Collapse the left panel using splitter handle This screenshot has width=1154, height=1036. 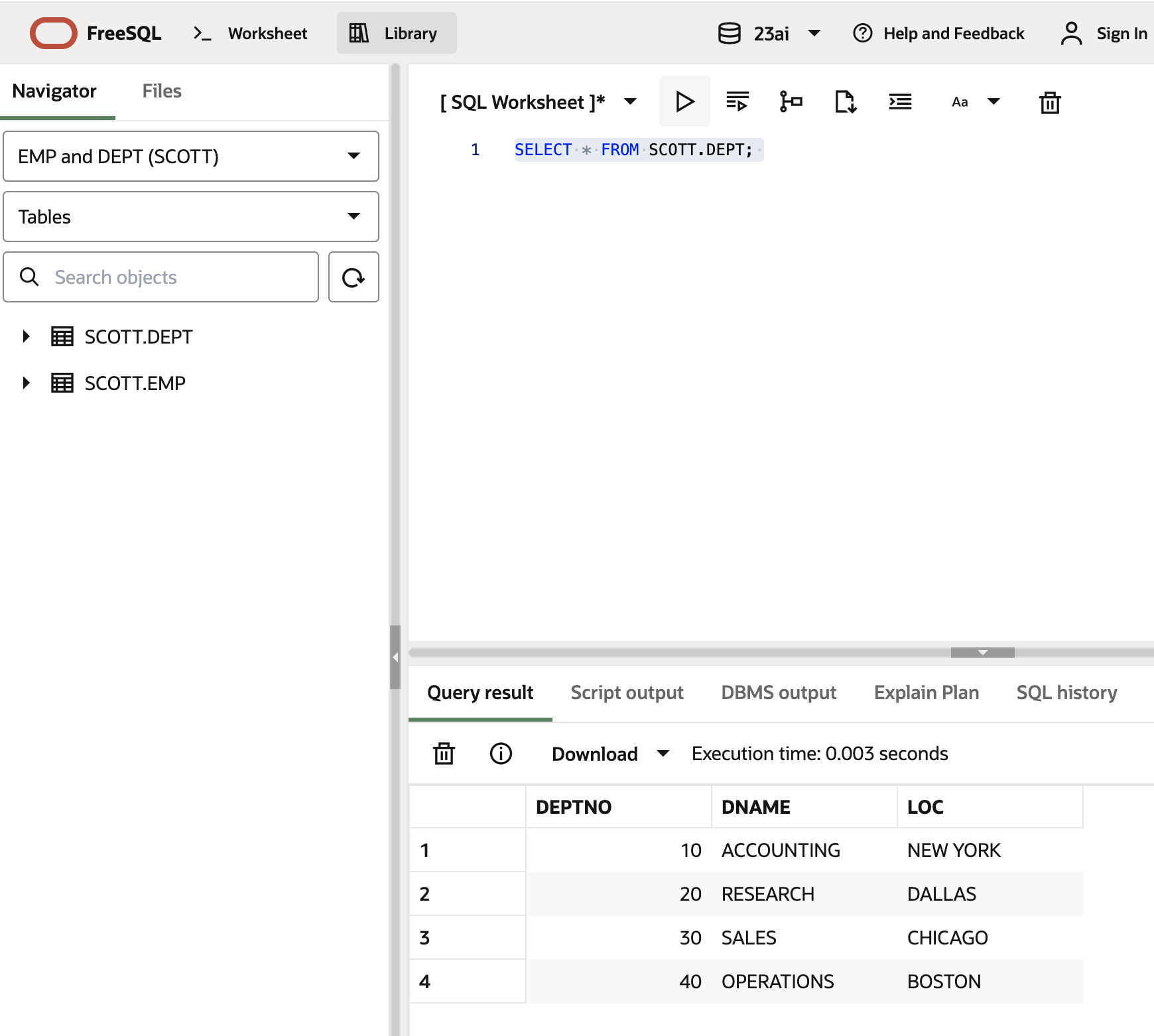(395, 657)
